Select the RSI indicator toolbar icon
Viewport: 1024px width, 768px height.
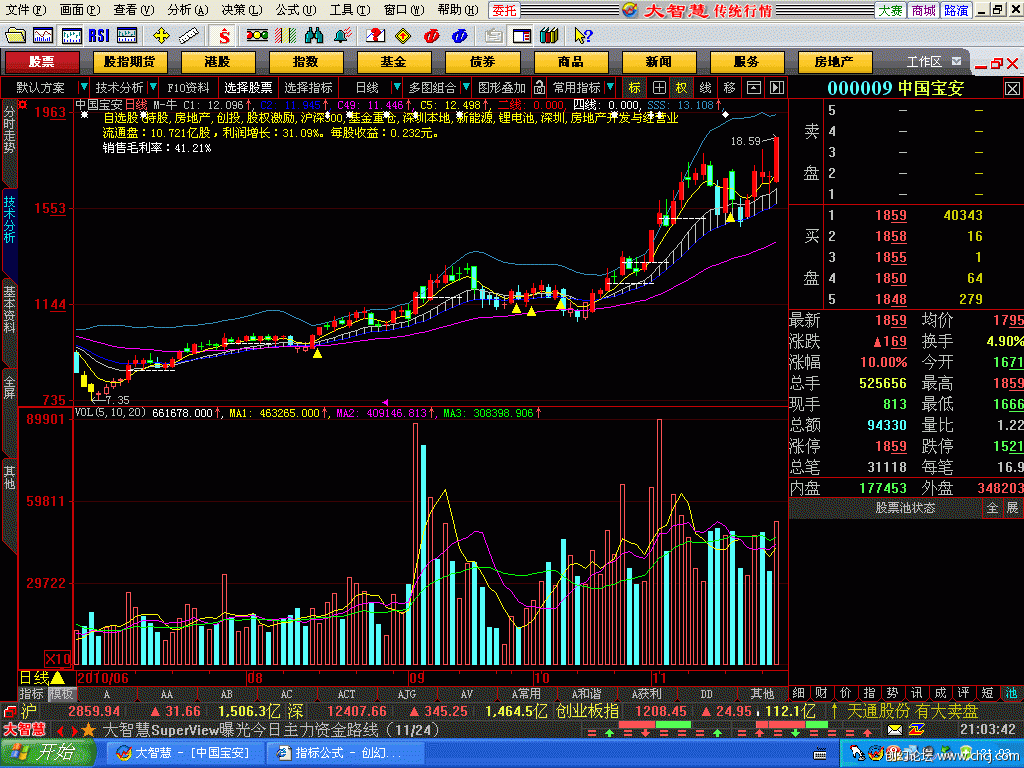coord(99,35)
